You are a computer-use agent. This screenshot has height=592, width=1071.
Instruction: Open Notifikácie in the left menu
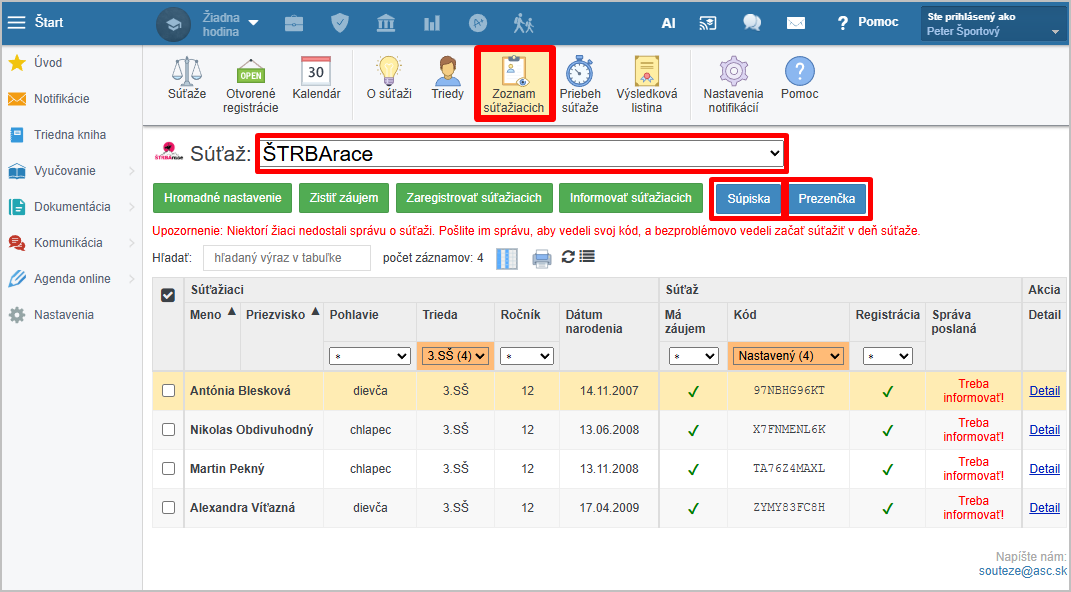pyautogui.click(x=61, y=99)
